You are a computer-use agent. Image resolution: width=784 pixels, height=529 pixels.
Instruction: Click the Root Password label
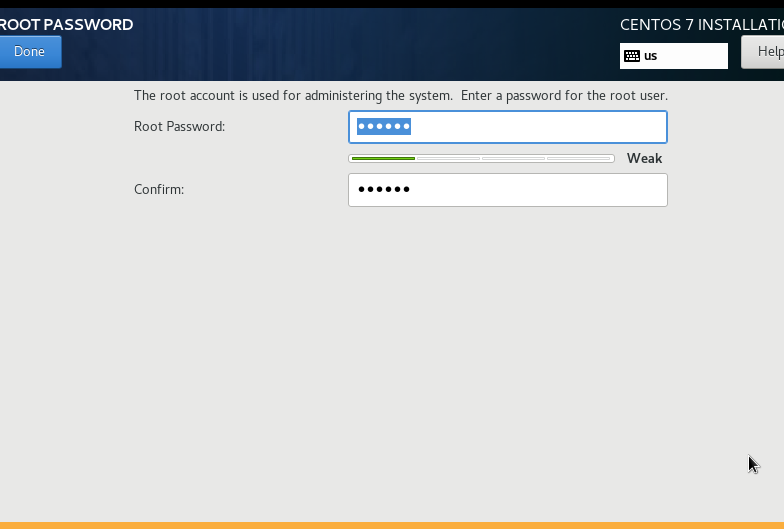point(180,126)
